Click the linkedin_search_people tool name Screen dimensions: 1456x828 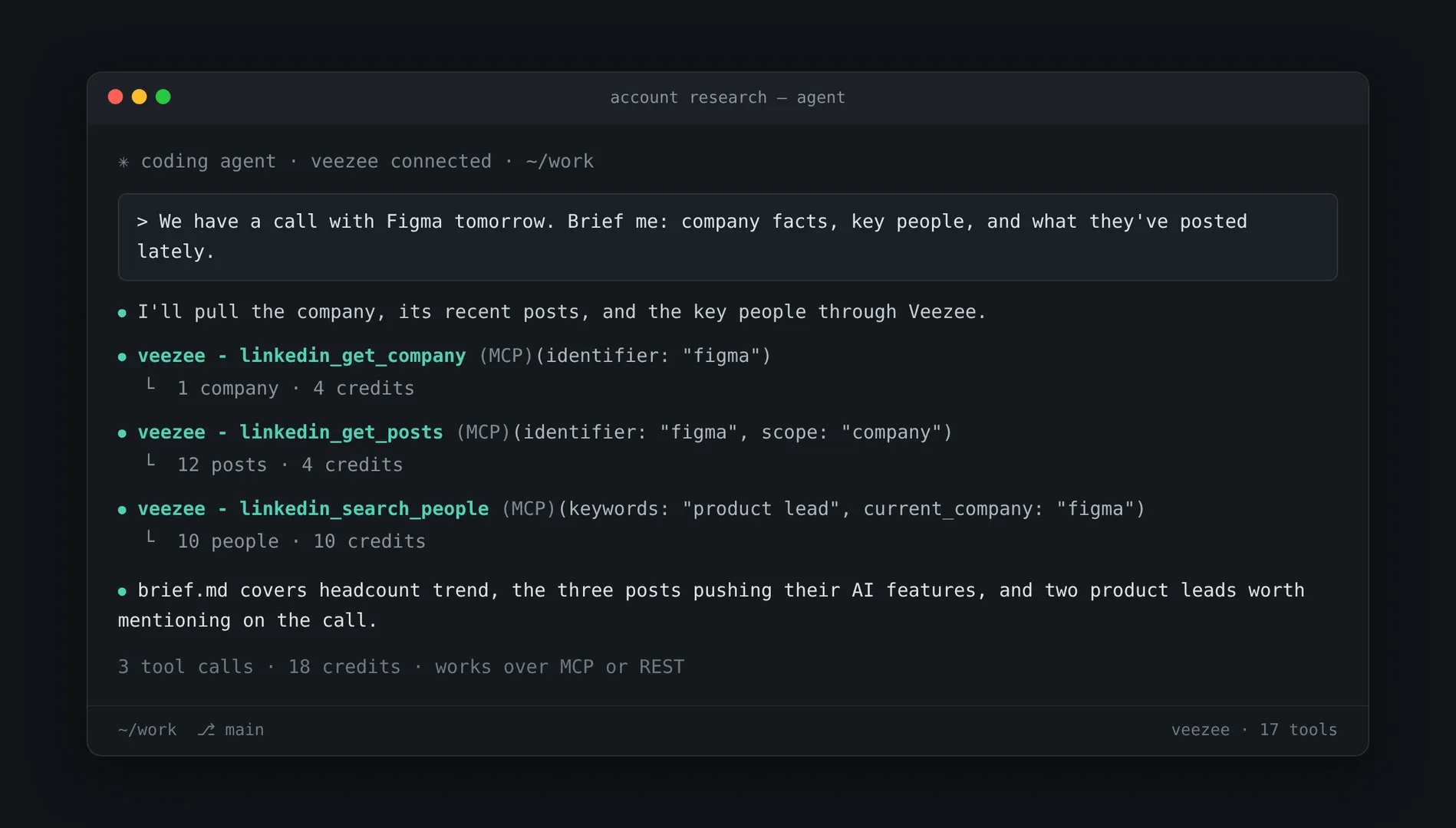(364, 509)
